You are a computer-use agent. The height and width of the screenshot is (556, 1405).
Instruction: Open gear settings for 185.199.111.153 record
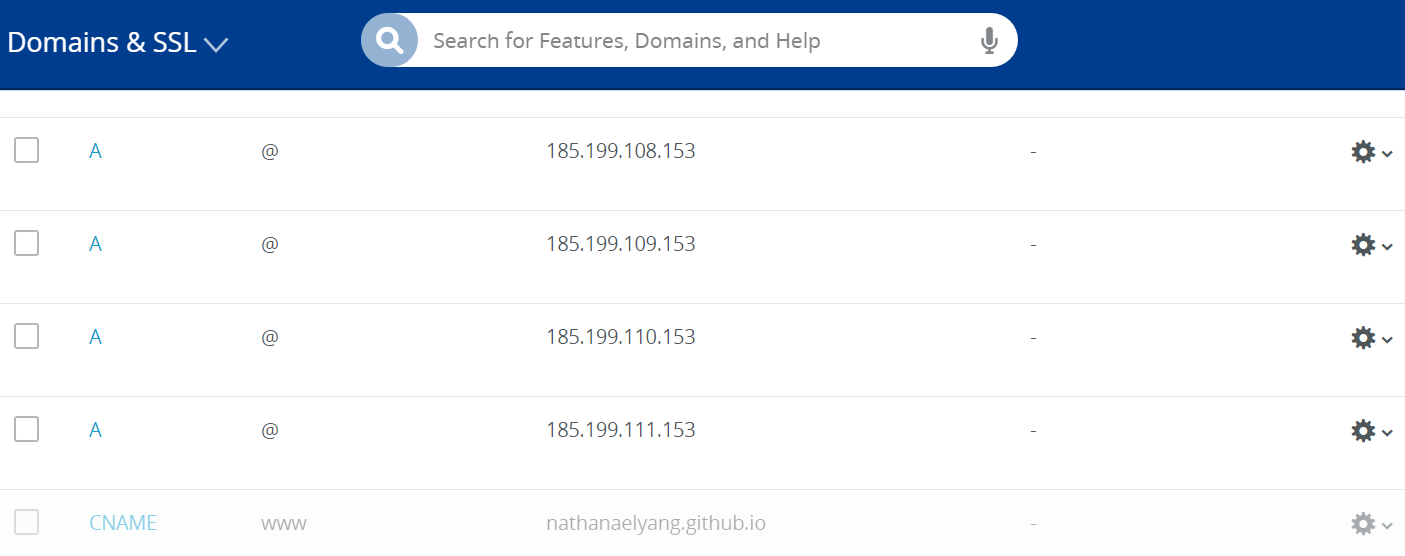1371,431
